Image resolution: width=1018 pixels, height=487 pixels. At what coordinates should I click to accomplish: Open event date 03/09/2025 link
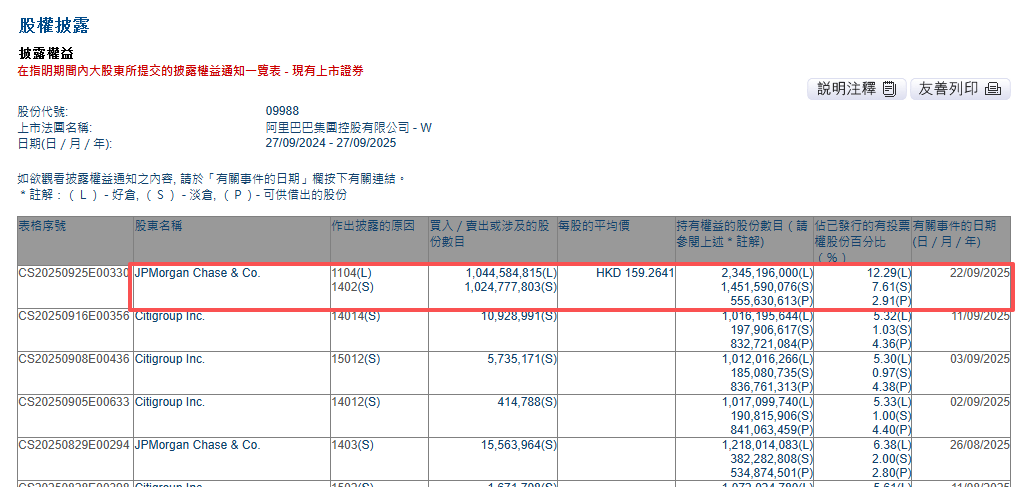pos(978,359)
